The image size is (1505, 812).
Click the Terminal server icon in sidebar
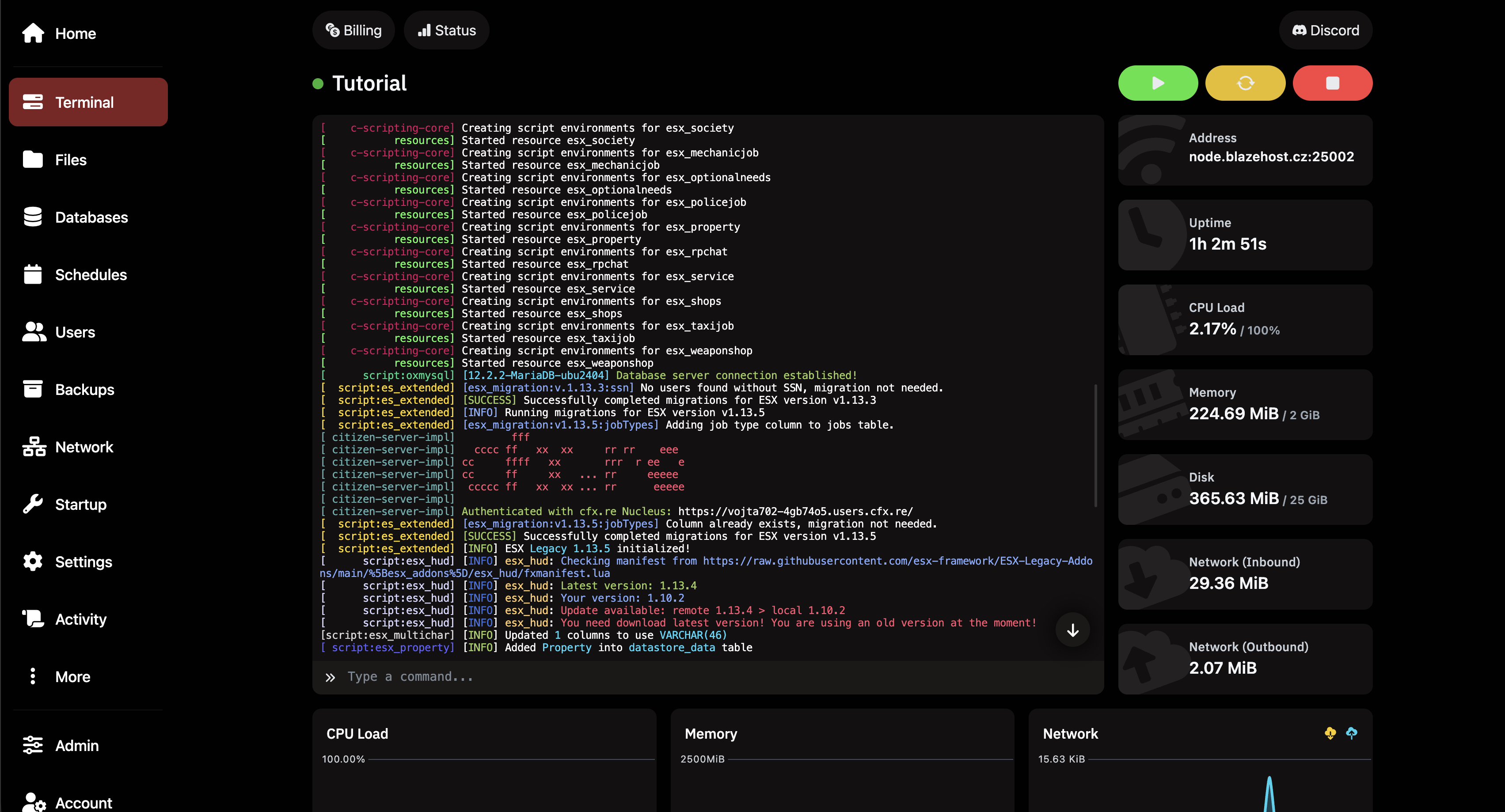coord(33,102)
